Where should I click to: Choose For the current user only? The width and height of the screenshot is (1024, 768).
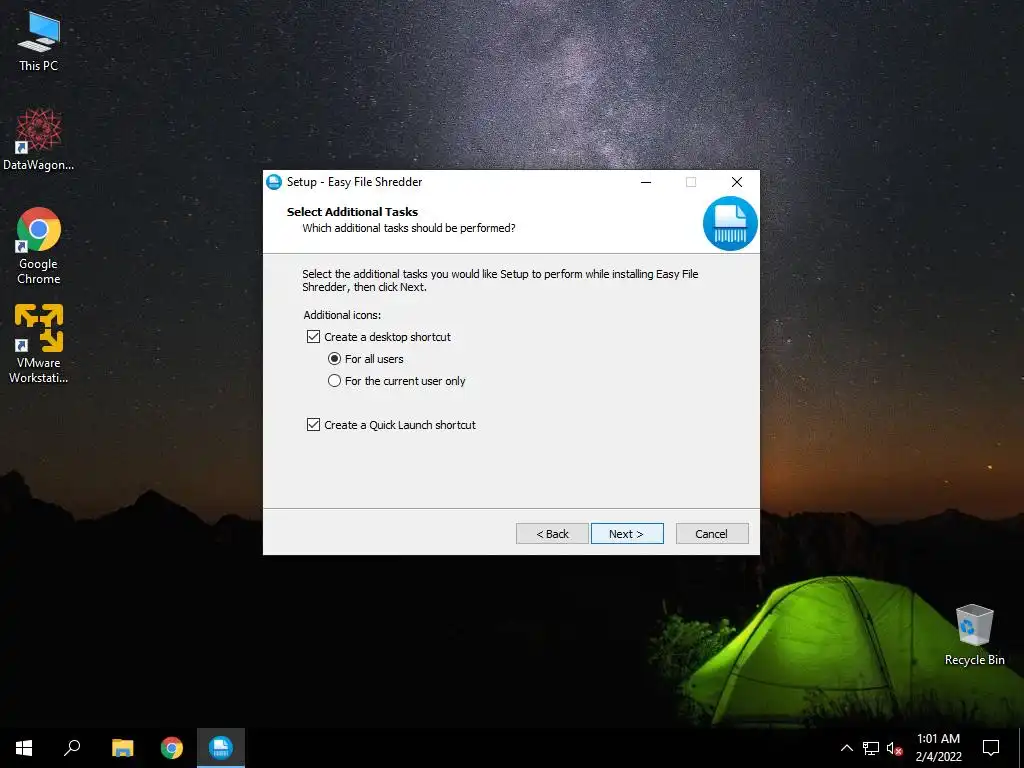[x=334, y=381]
